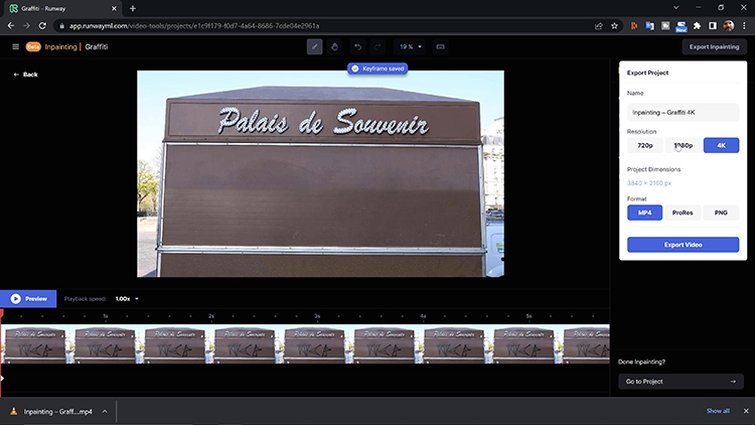Screen dimensions: 755x425
Task: Expand downloaded file options chevron
Action: pos(104,411)
